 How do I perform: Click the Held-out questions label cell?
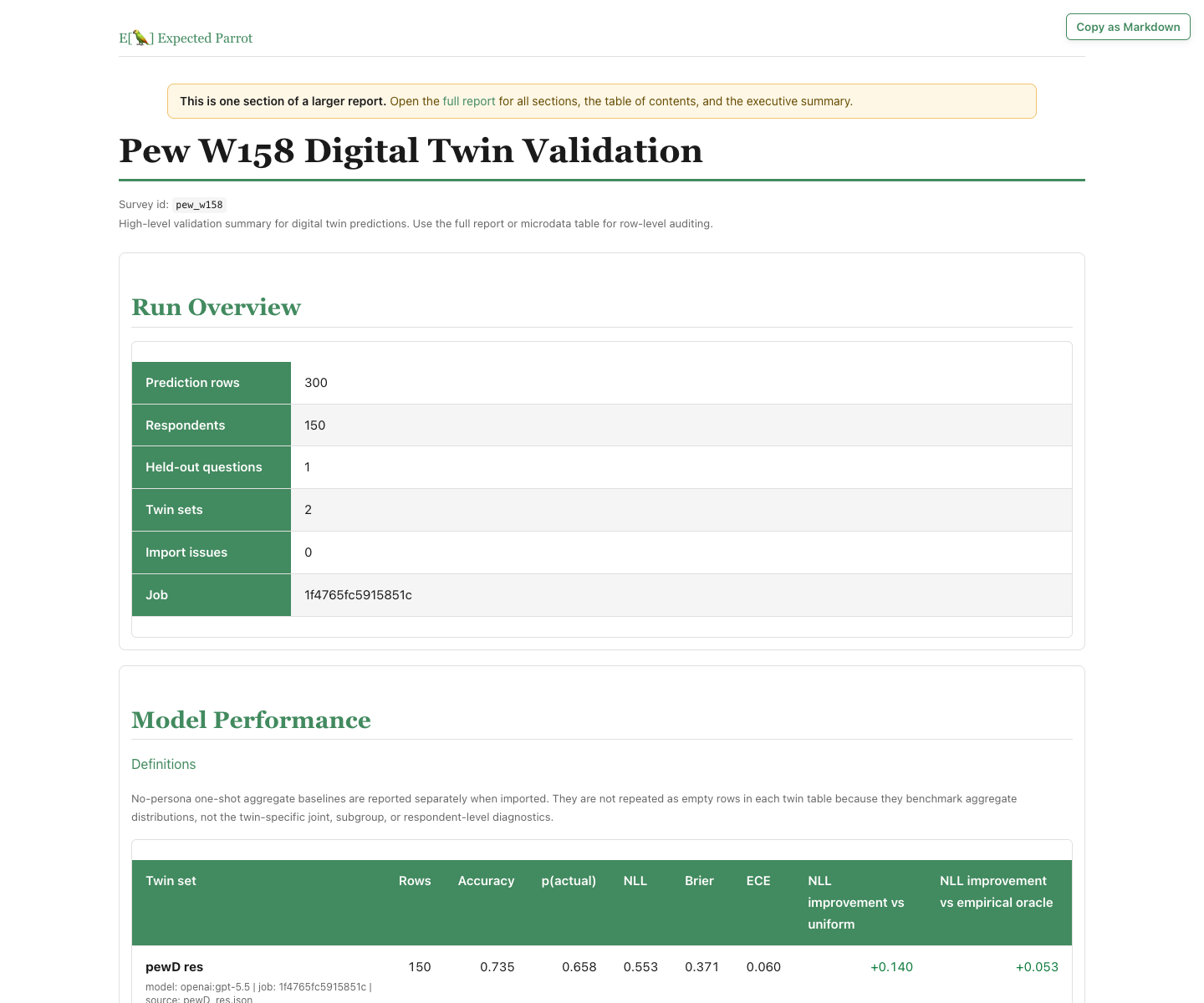point(212,467)
